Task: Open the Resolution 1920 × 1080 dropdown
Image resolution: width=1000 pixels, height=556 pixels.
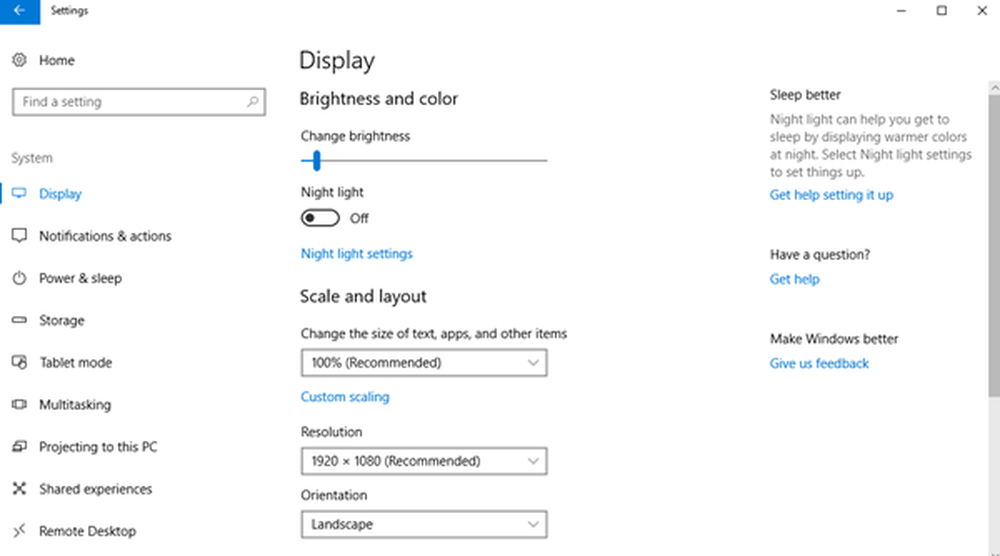Action: click(x=423, y=460)
